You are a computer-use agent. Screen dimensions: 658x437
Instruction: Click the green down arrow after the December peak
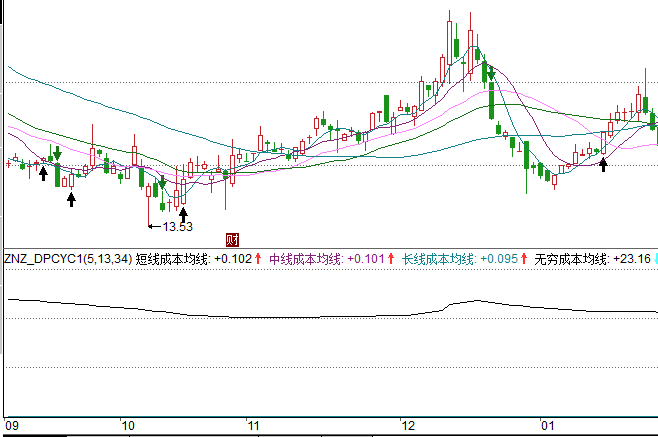[x=489, y=72]
